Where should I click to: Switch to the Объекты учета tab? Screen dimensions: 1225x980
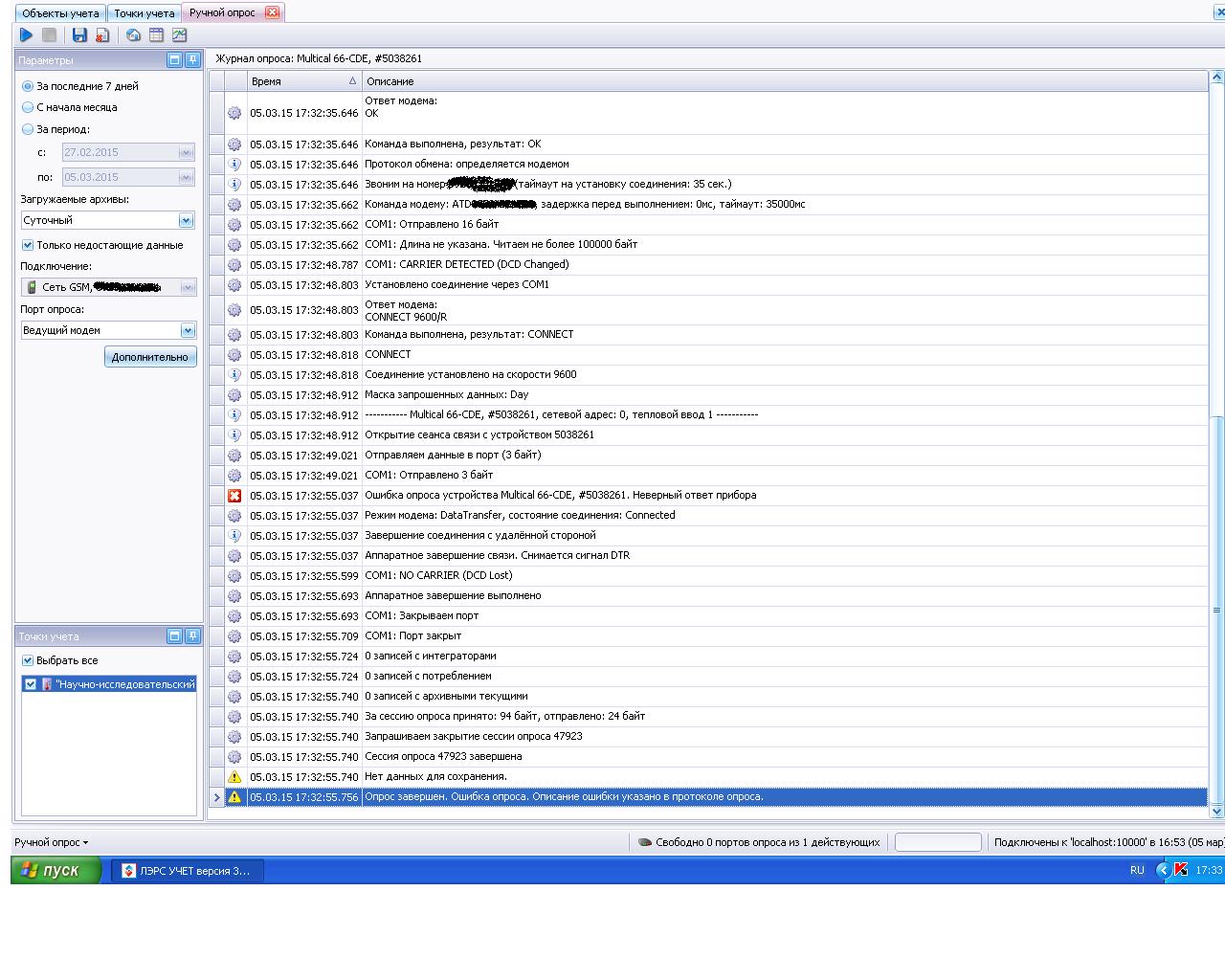(59, 12)
